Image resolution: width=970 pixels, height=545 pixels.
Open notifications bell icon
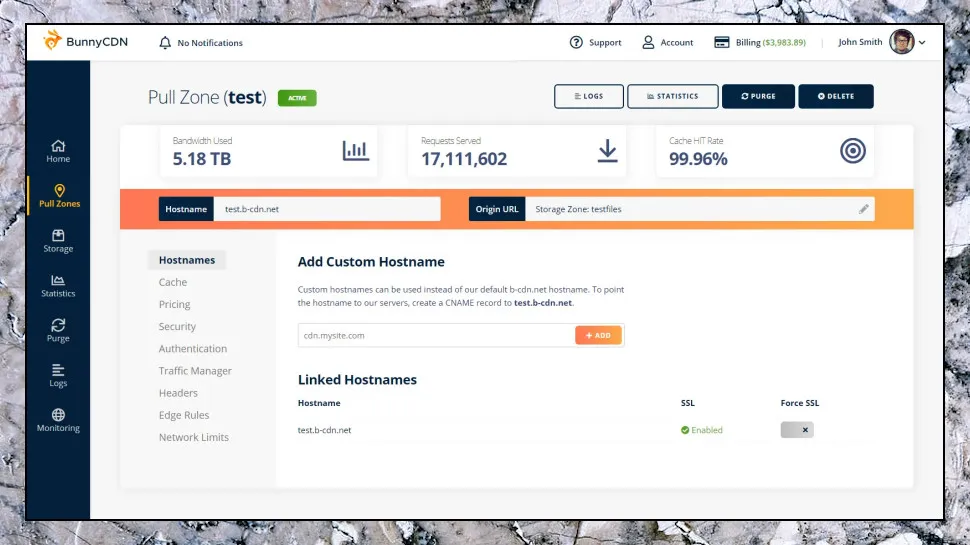point(165,43)
